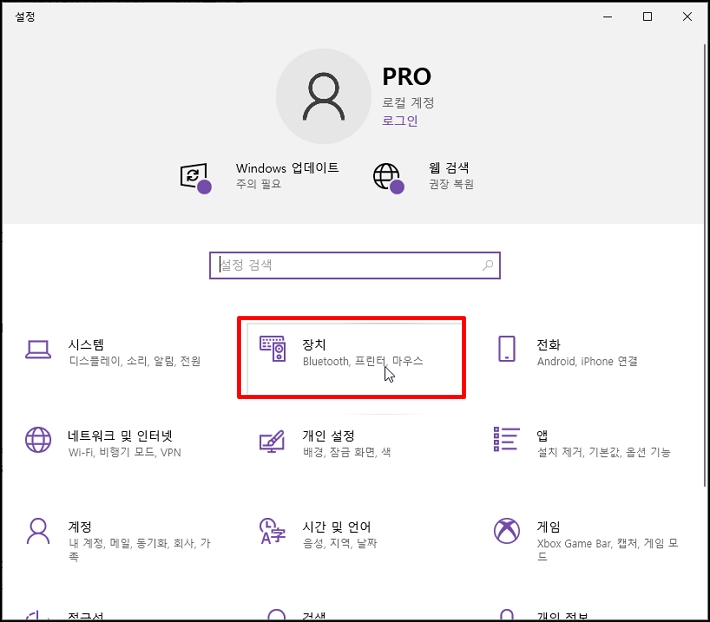
Task: Open Windows 업데이트 status label
Action: [287, 176]
